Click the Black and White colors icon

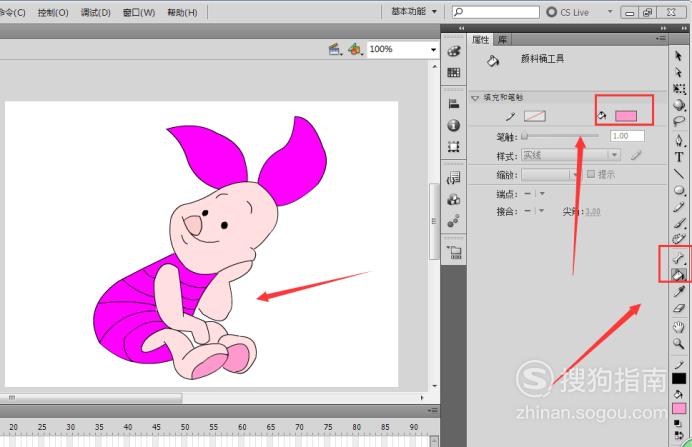[677, 424]
